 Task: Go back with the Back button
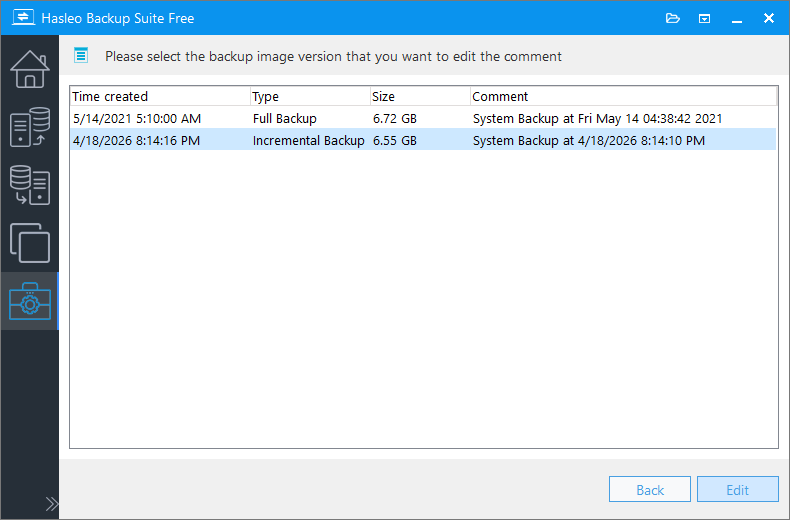pyautogui.click(x=649, y=489)
